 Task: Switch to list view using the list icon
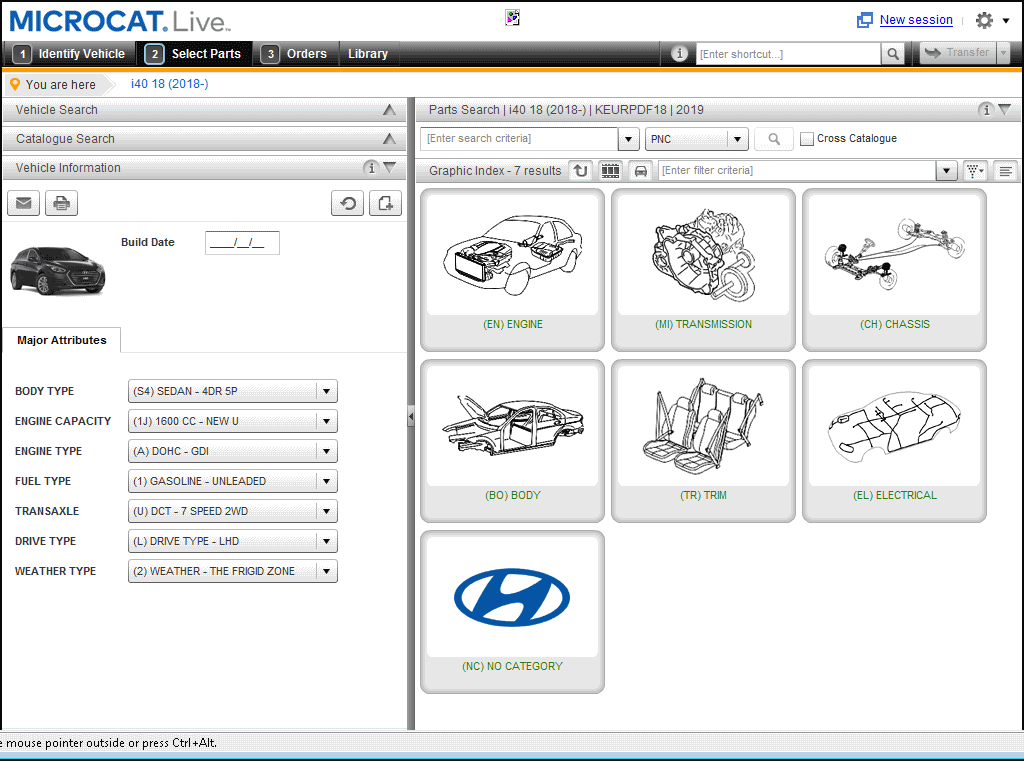point(1004,170)
